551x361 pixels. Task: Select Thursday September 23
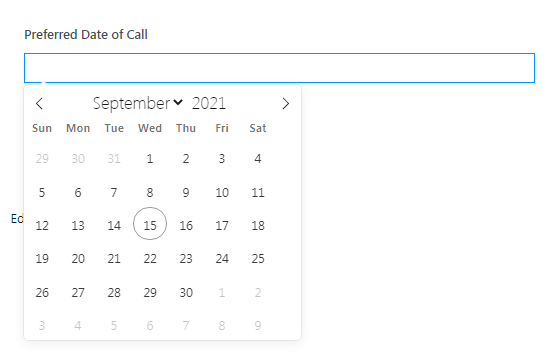pos(186,259)
